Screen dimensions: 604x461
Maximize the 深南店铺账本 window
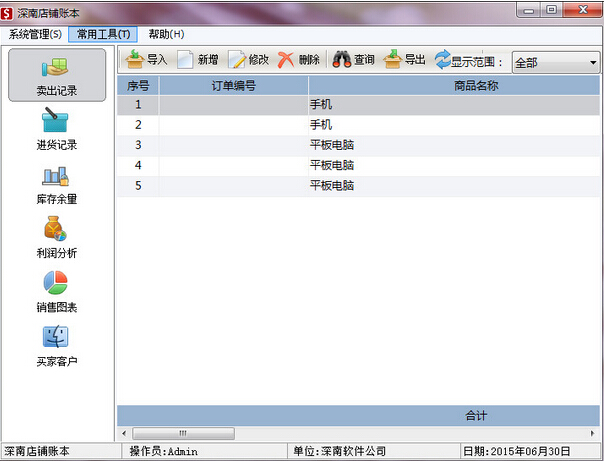(x=552, y=9)
